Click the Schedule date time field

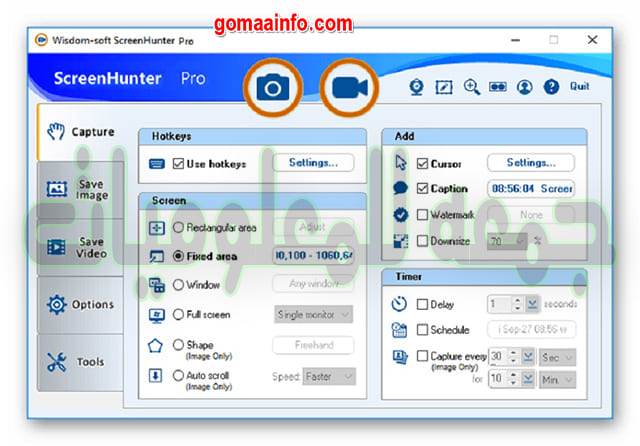[531, 329]
